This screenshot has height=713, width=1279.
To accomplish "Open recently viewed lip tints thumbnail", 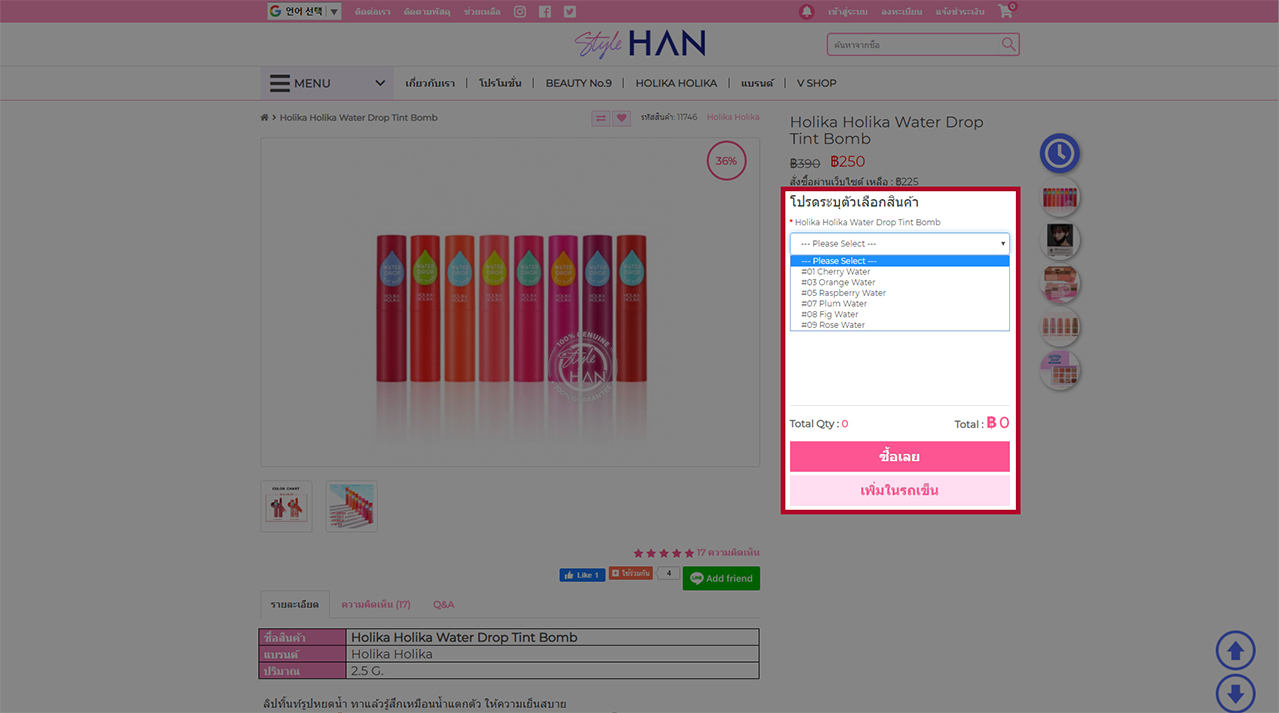I will tap(1060, 197).
